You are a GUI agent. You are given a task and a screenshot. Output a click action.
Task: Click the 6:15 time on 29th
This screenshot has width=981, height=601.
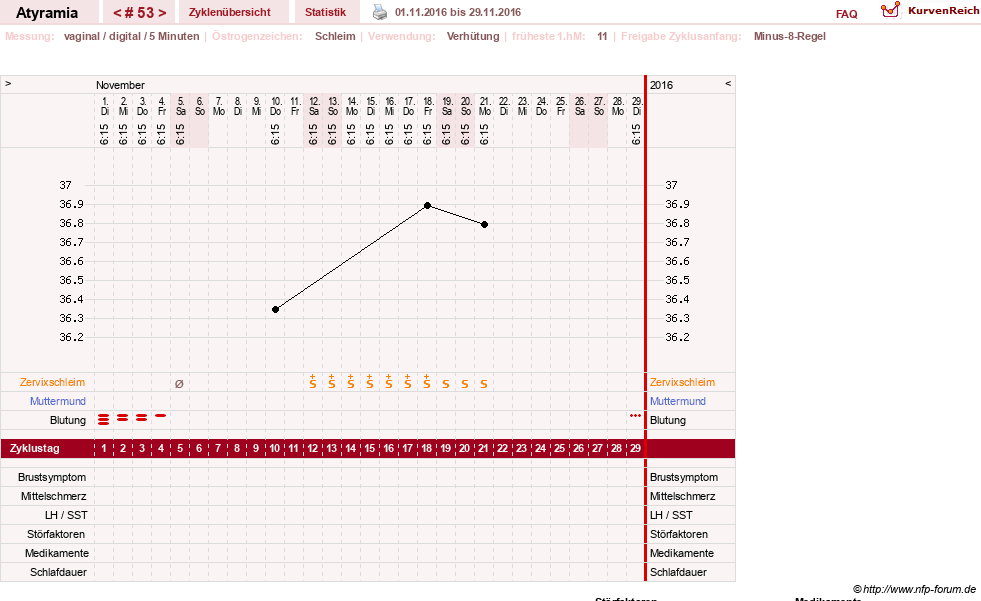point(636,134)
